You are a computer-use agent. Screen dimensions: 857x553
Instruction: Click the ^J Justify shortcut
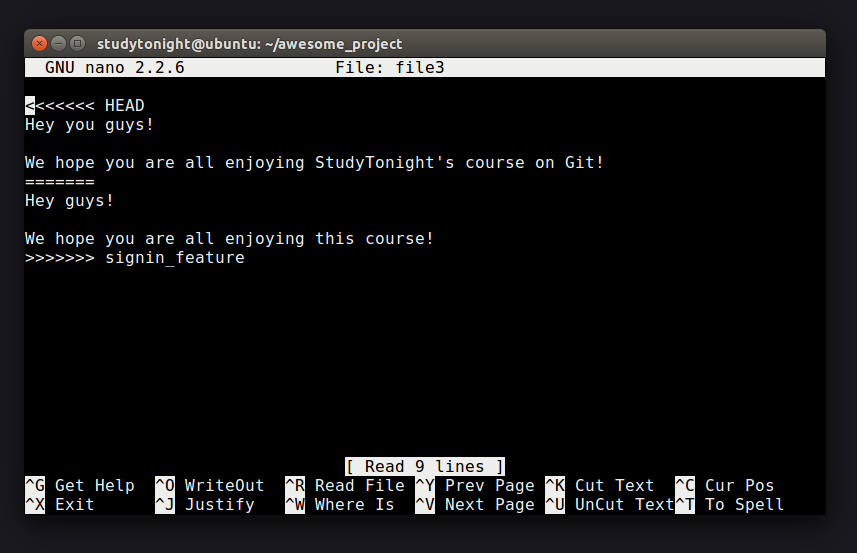coord(205,504)
